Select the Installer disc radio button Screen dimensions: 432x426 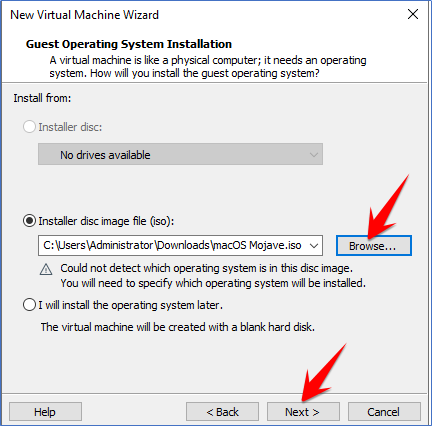29,127
